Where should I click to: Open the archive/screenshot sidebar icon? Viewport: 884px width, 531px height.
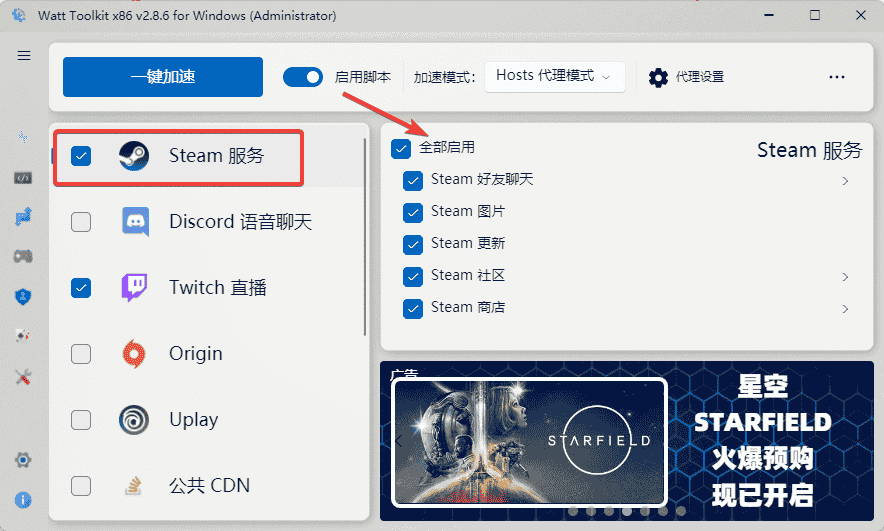(23, 336)
